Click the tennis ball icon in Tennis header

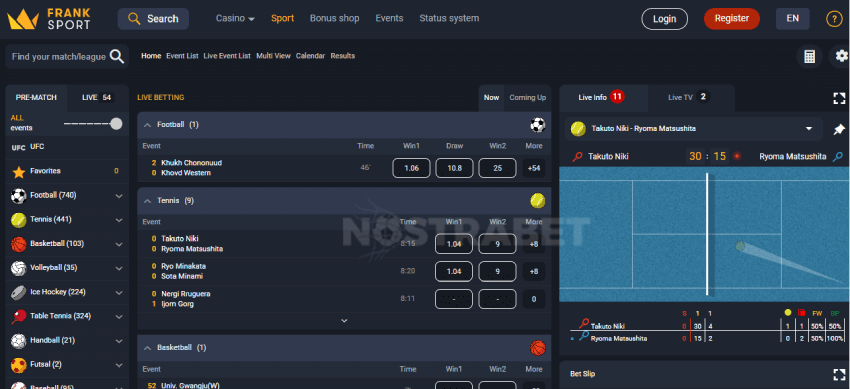538,201
